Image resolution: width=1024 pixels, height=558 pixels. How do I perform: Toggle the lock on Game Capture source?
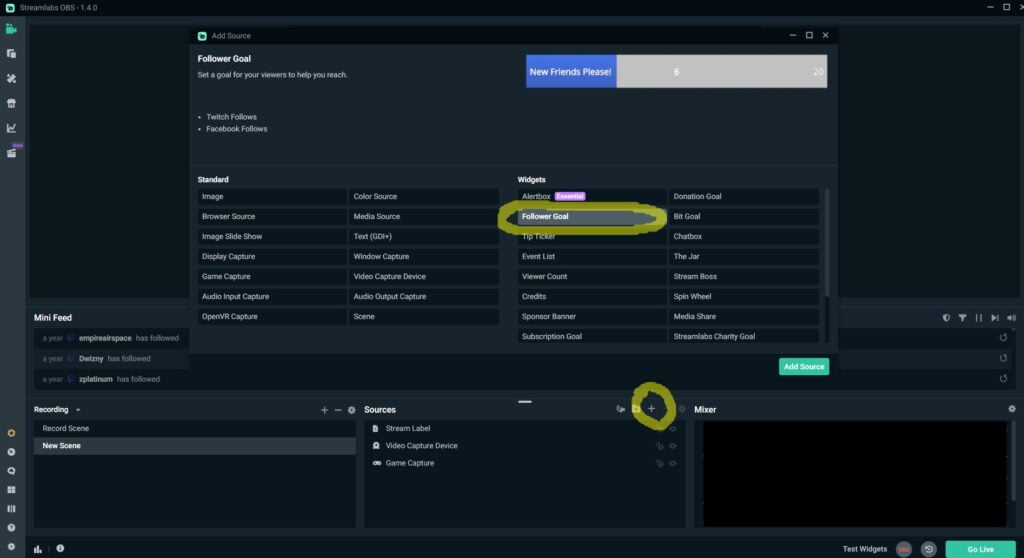pyautogui.click(x=660, y=463)
